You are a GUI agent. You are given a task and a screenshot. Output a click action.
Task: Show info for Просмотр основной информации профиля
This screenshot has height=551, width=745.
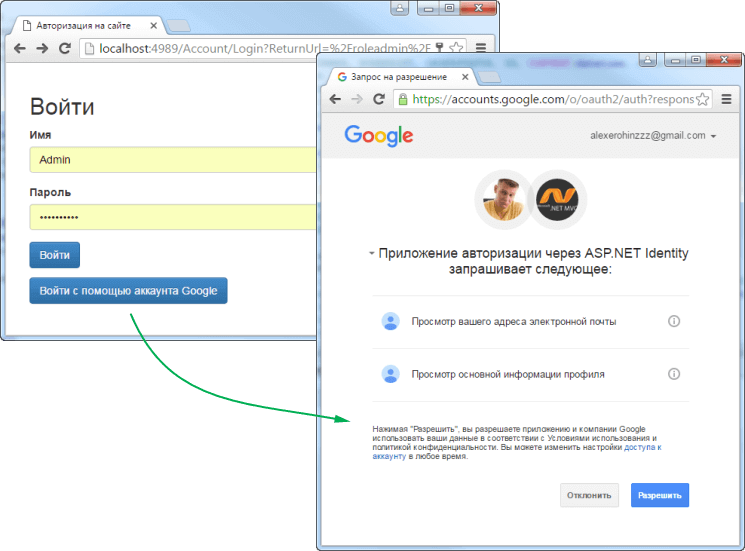674,374
